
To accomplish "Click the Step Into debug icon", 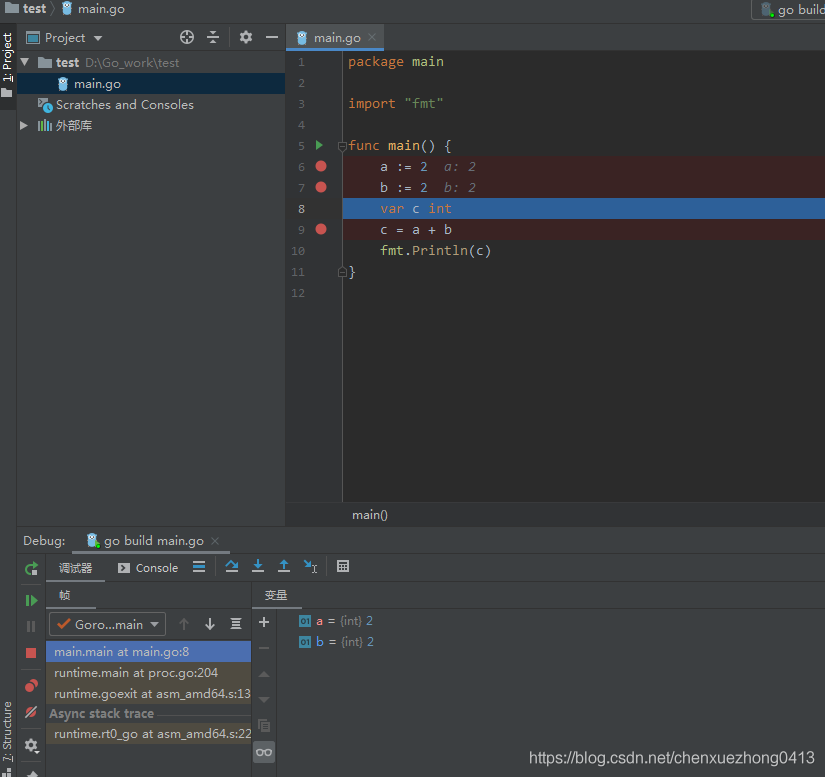I will pyautogui.click(x=258, y=566).
